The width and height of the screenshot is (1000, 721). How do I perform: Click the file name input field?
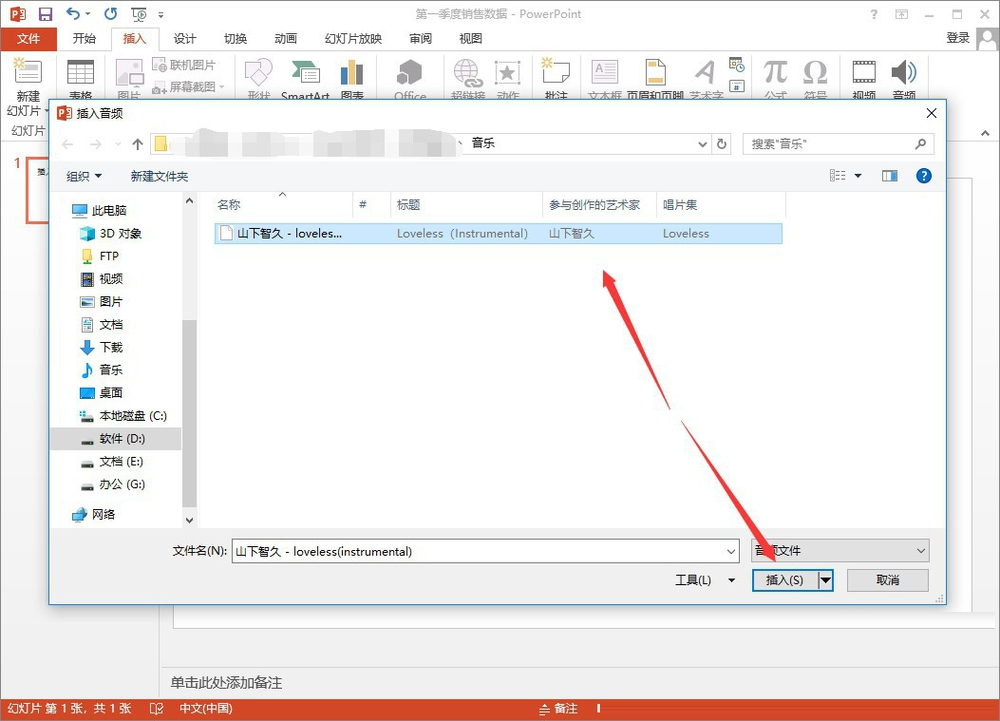coord(485,551)
